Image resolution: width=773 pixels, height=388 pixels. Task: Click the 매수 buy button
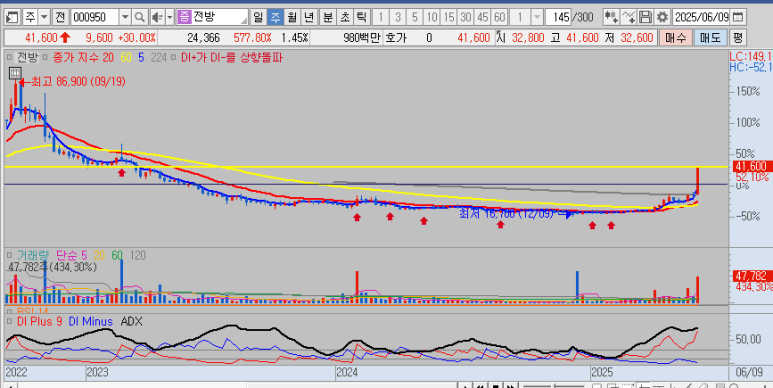point(675,38)
